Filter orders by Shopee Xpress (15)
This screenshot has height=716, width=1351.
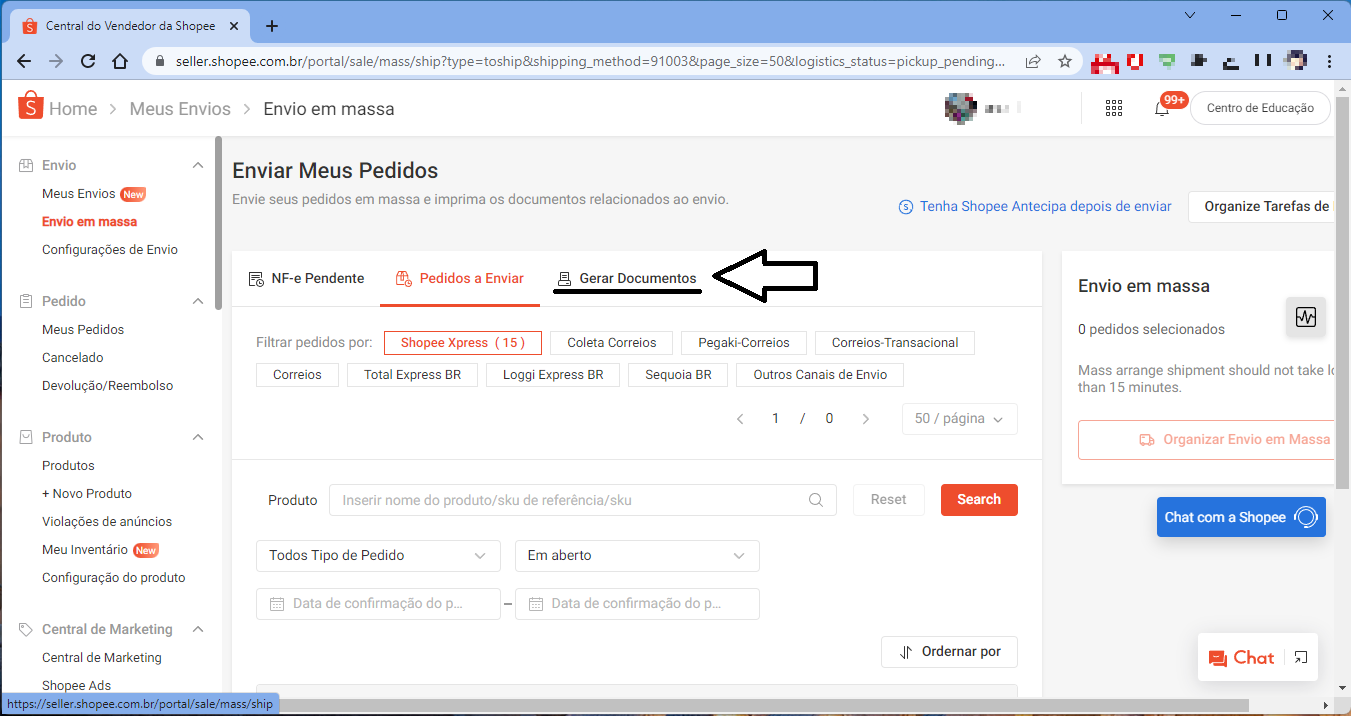(462, 343)
